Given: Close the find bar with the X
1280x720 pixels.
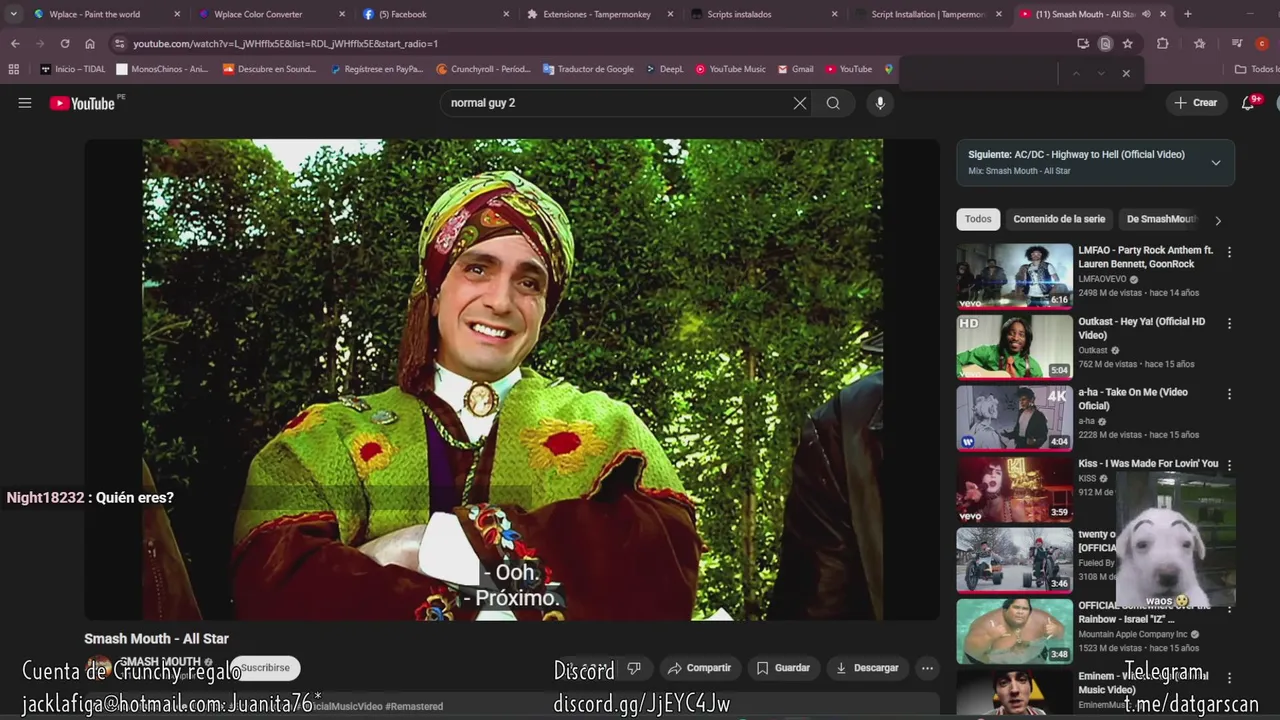Looking at the screenshot, I should coord(1126,73).
